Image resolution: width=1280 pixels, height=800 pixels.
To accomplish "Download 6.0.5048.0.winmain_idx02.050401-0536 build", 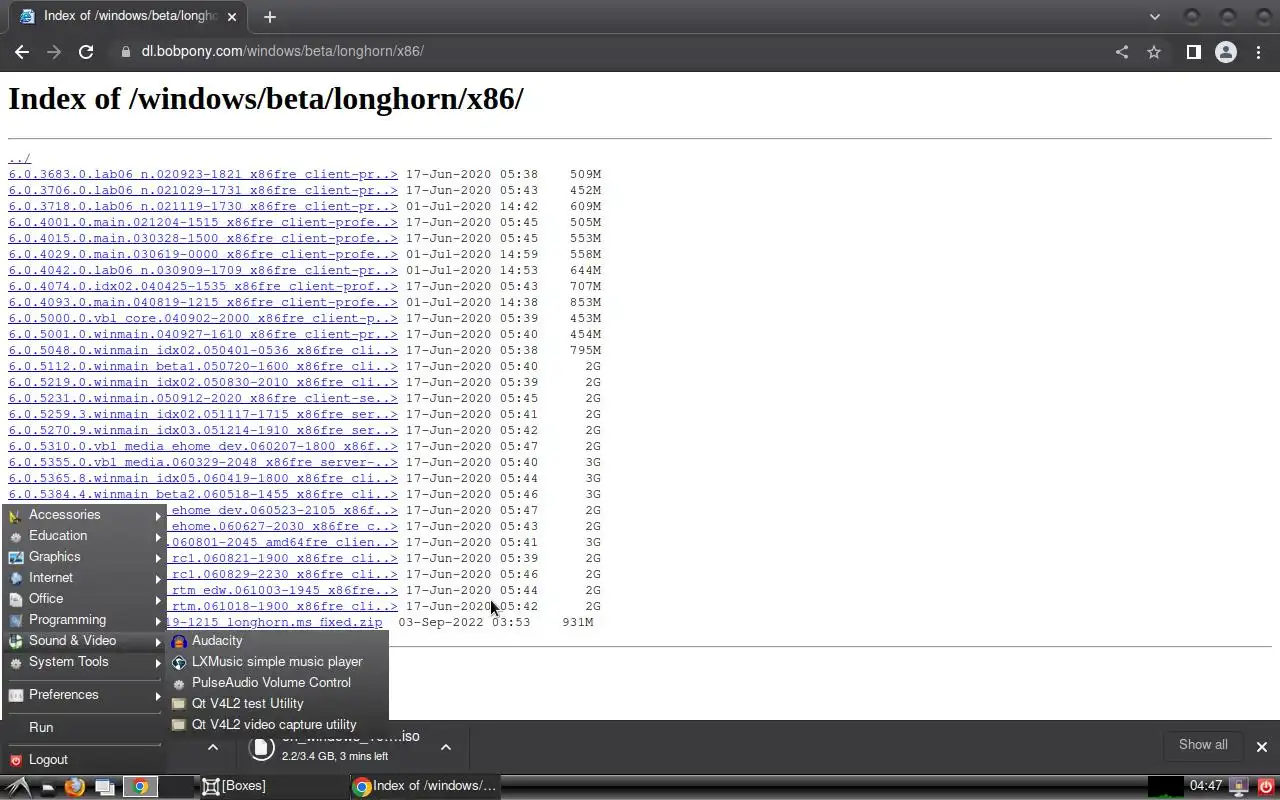I will click(203, 350).
